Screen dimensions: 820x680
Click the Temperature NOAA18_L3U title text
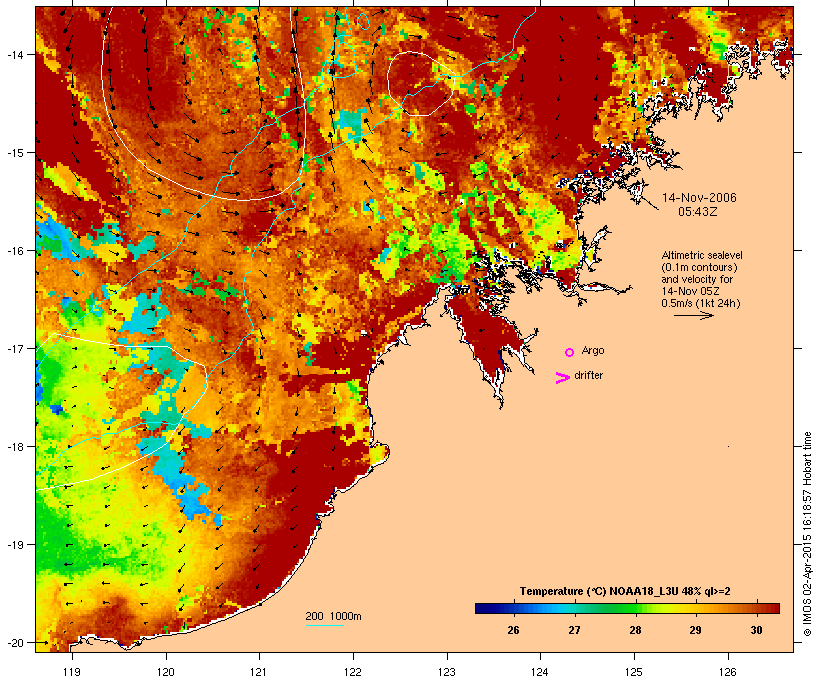[625, 591]
